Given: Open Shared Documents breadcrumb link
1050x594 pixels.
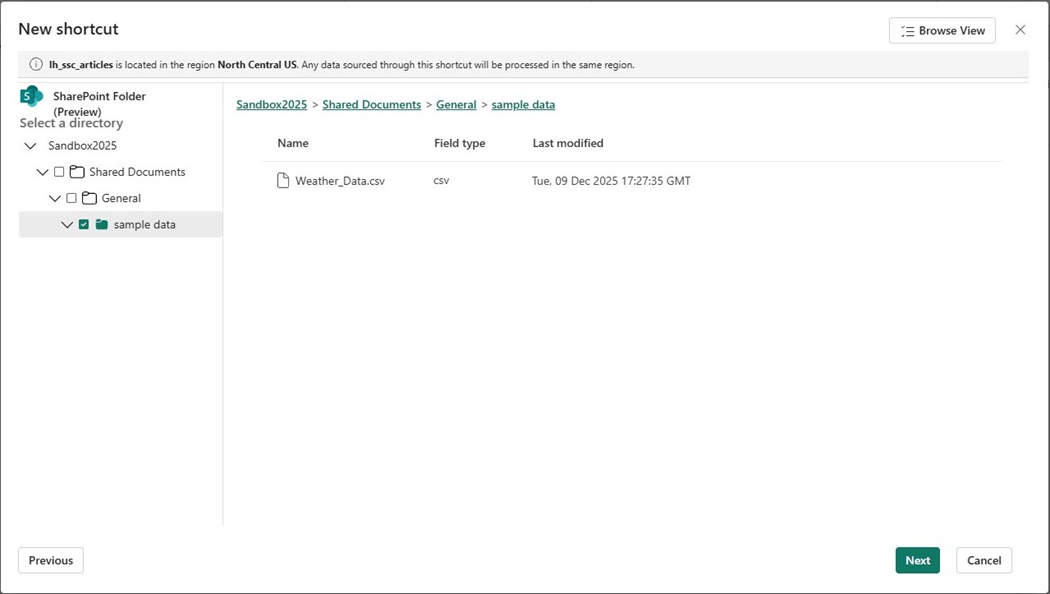Looking at the screenshot, I should (372, 104).
